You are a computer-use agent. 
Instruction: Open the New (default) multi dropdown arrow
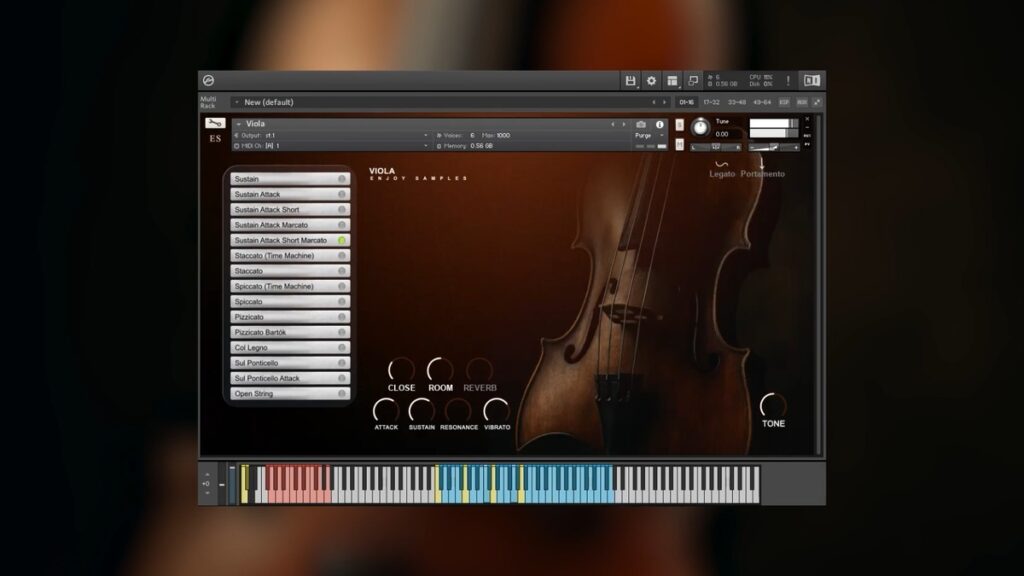(236, 102)
